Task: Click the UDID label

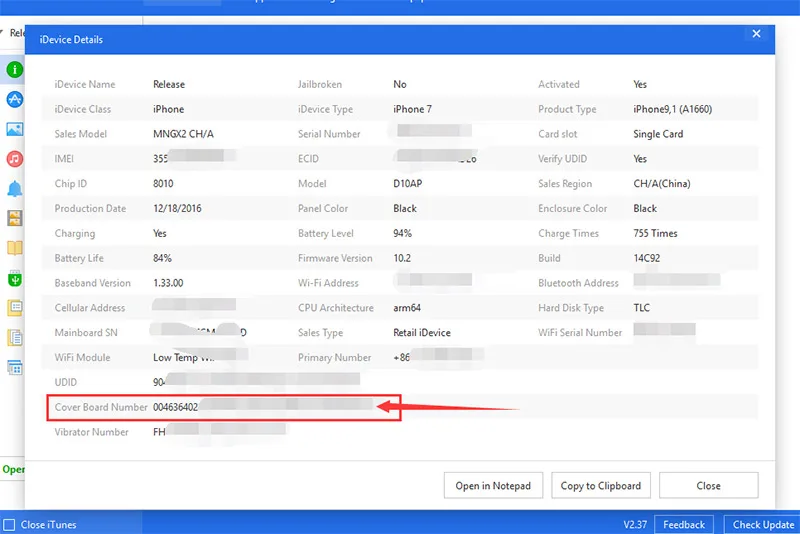Action: (x=65, y=382)
